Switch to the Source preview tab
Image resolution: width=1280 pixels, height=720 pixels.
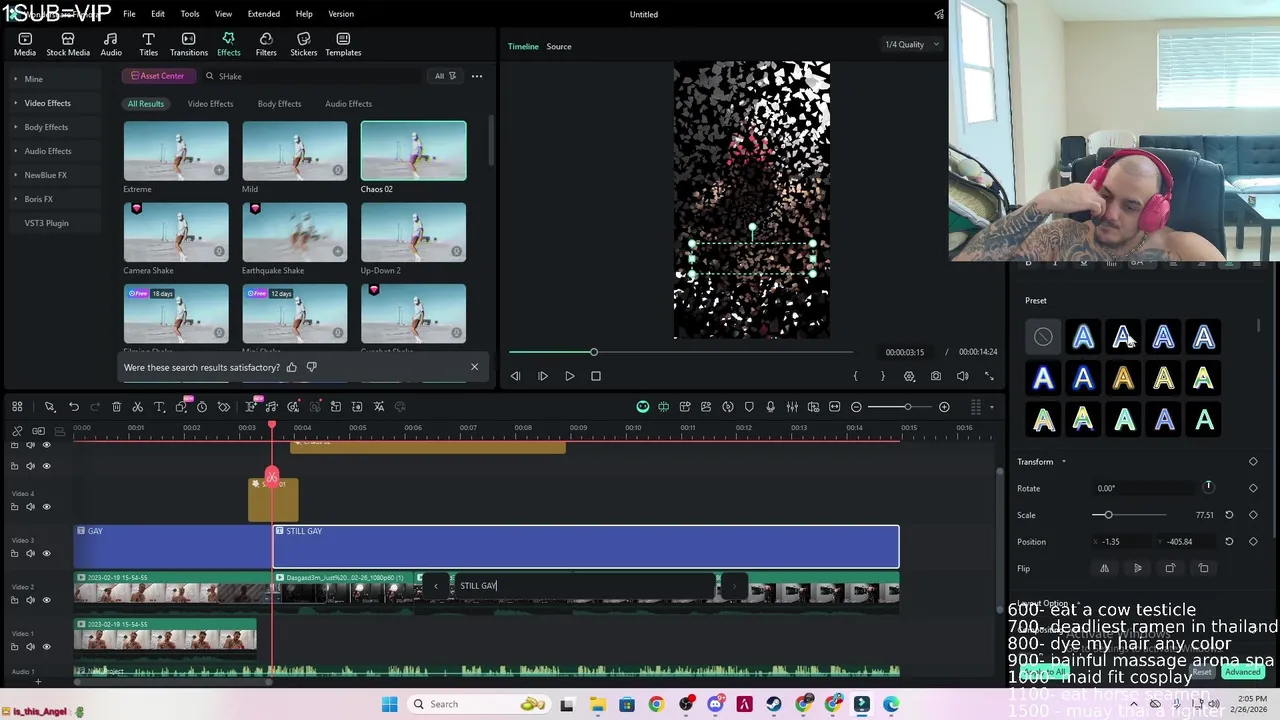[559, 46]
